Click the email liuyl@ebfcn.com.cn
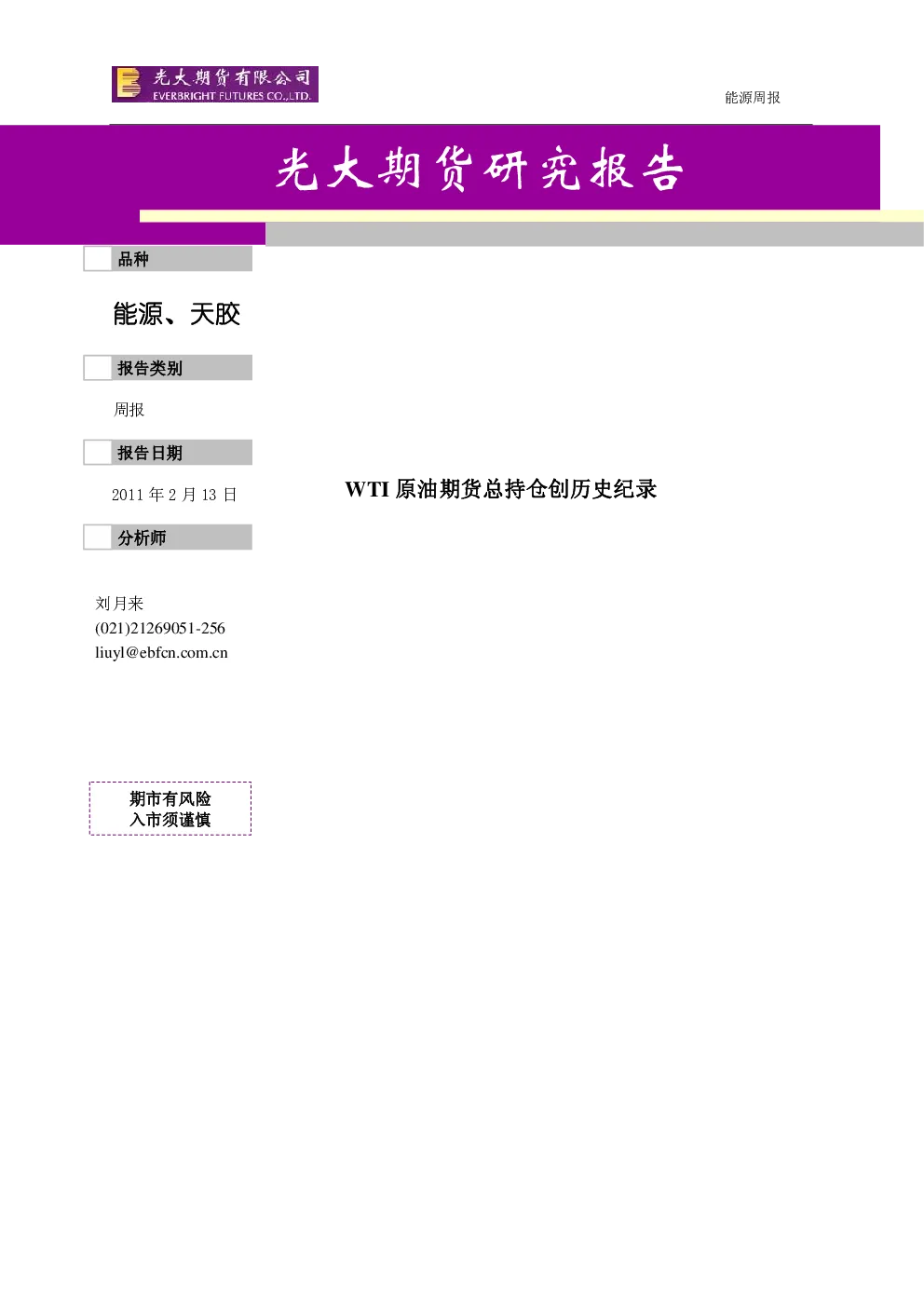This screenshot has height=1307, width=924. [161, 653]
